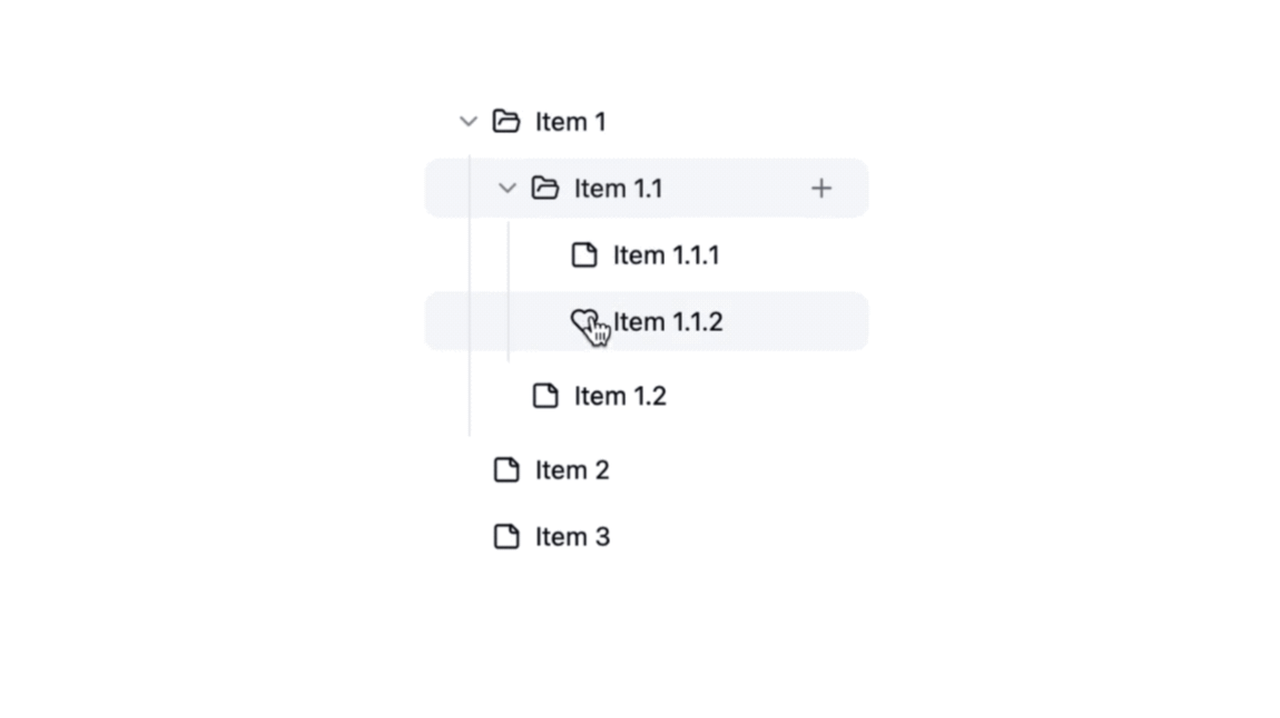Select the Item 3 label

572,537
